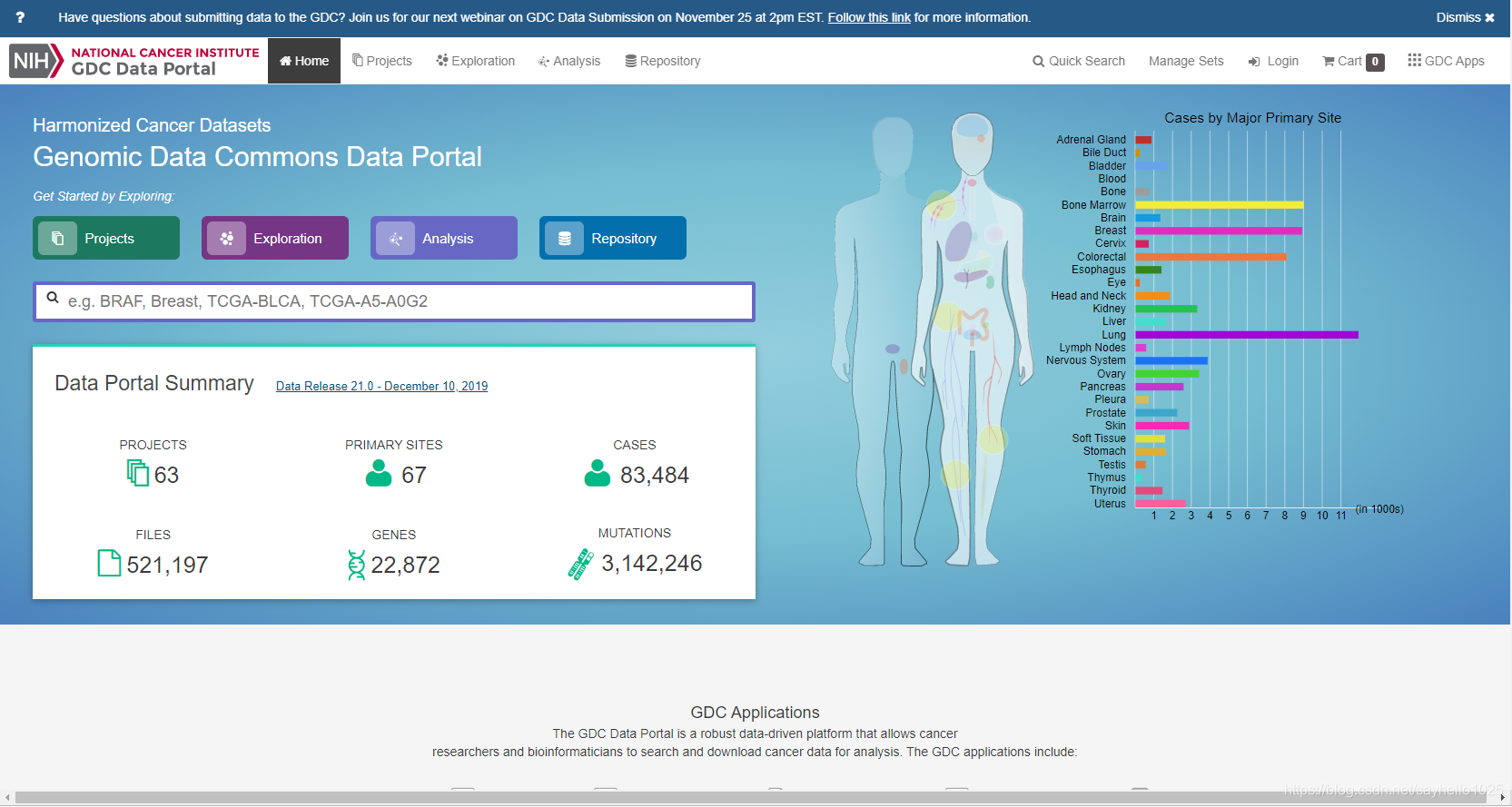Click the projects documents icon
Screen dimensions: 1512x807
pos(137,473)
